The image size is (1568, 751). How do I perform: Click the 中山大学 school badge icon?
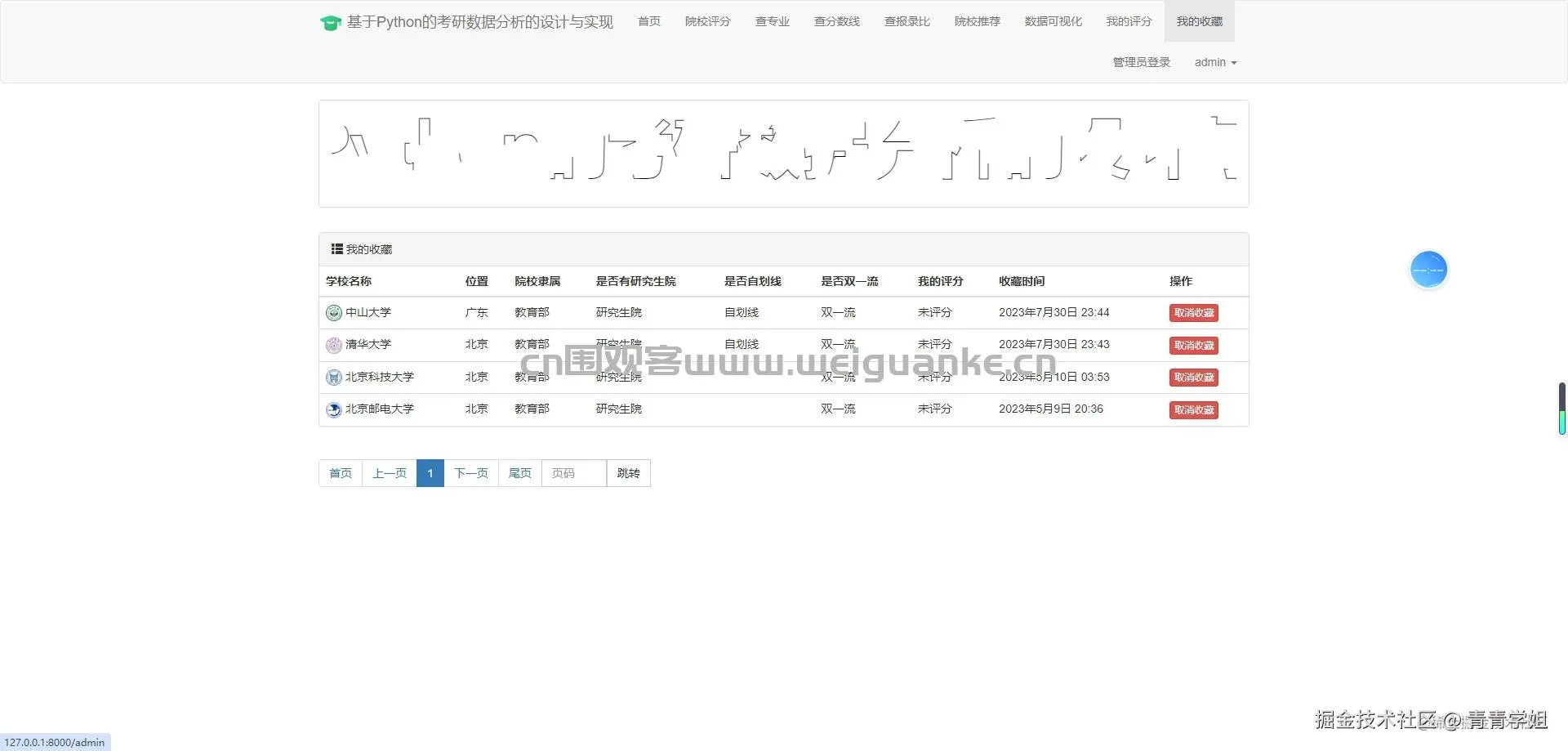[334, 313]
